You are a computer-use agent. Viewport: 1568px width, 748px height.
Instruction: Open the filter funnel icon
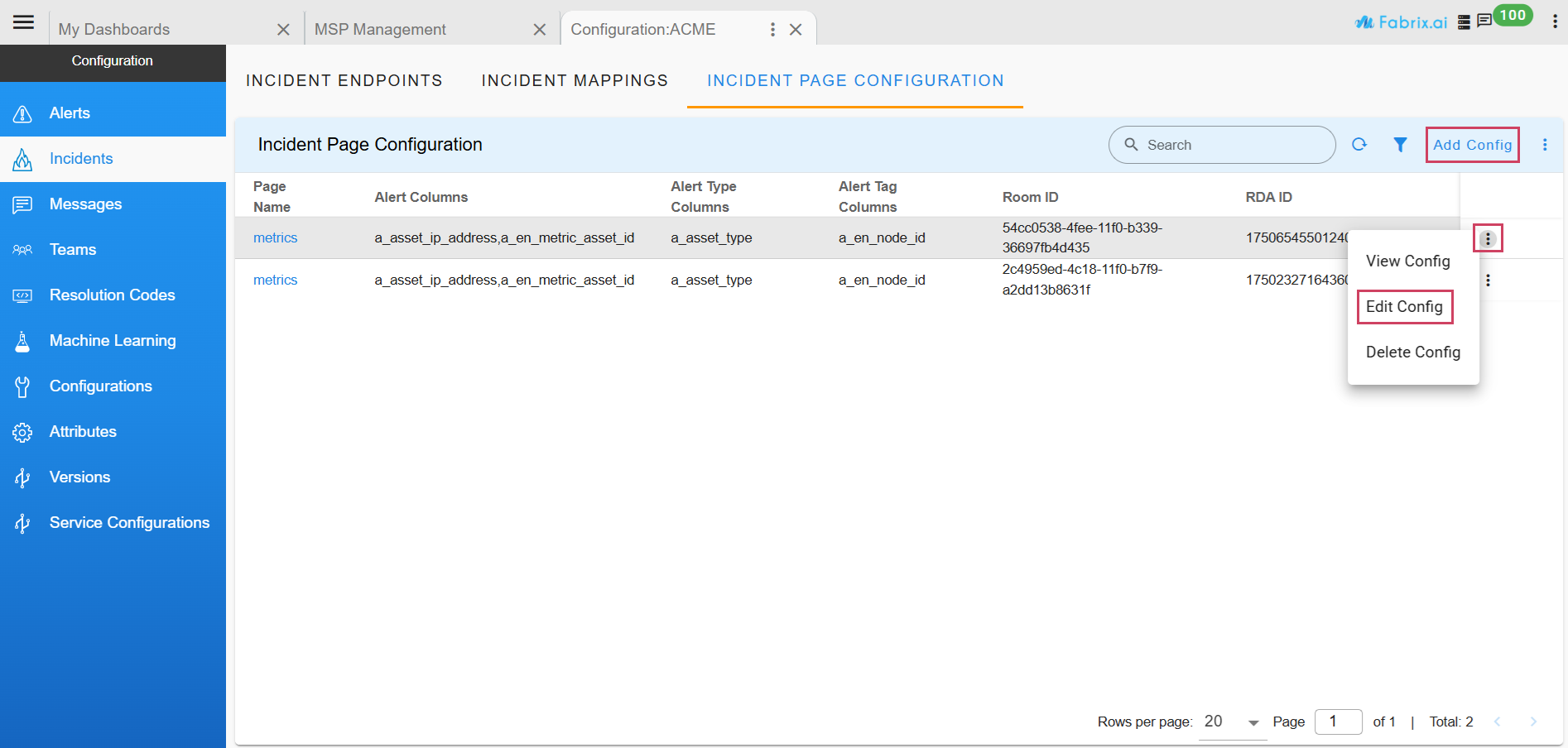click(x=1400, y=145)
